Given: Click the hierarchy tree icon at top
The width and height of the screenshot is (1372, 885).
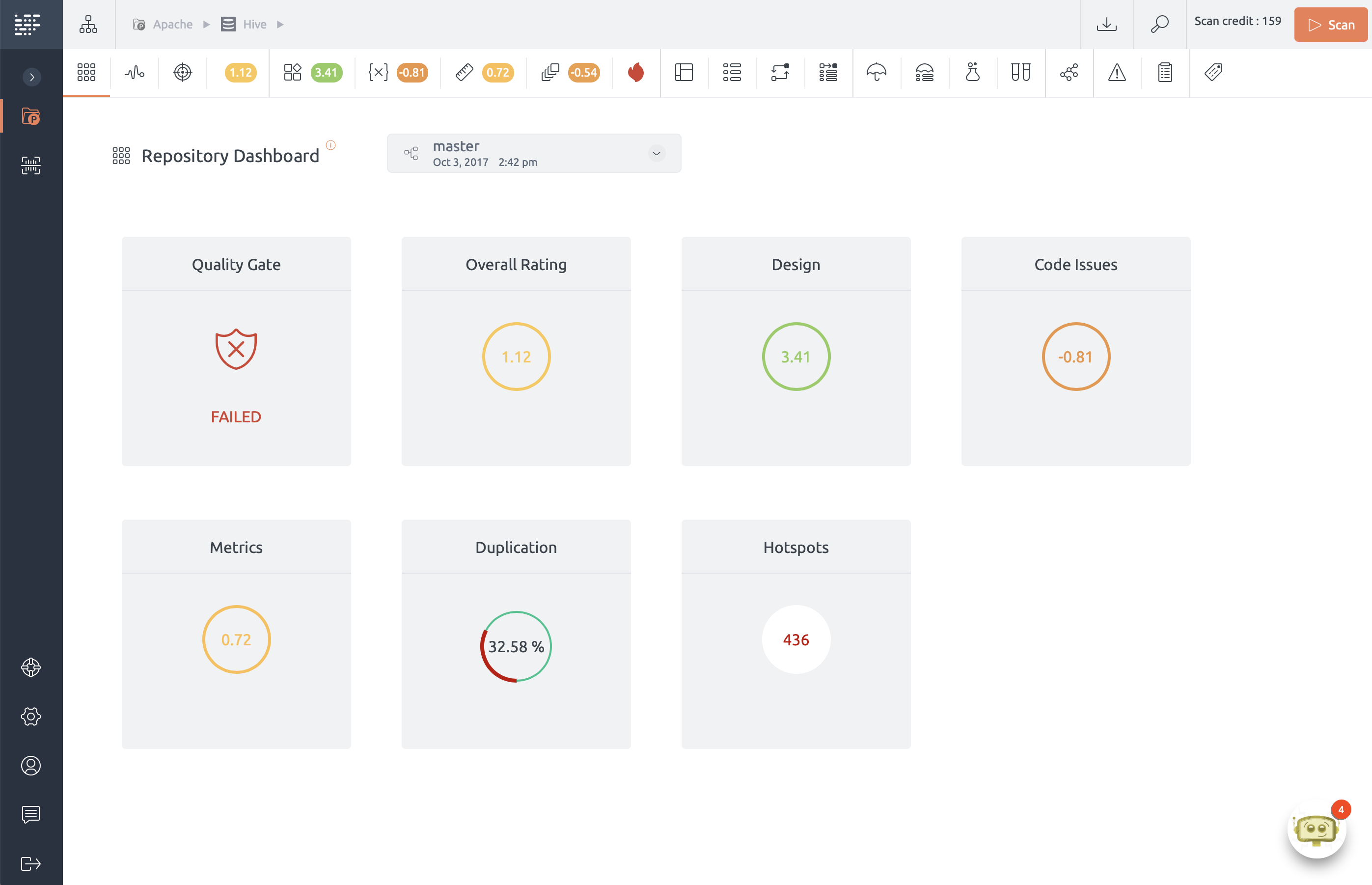Looking at the screenshot, I should [x=88, y=24].
